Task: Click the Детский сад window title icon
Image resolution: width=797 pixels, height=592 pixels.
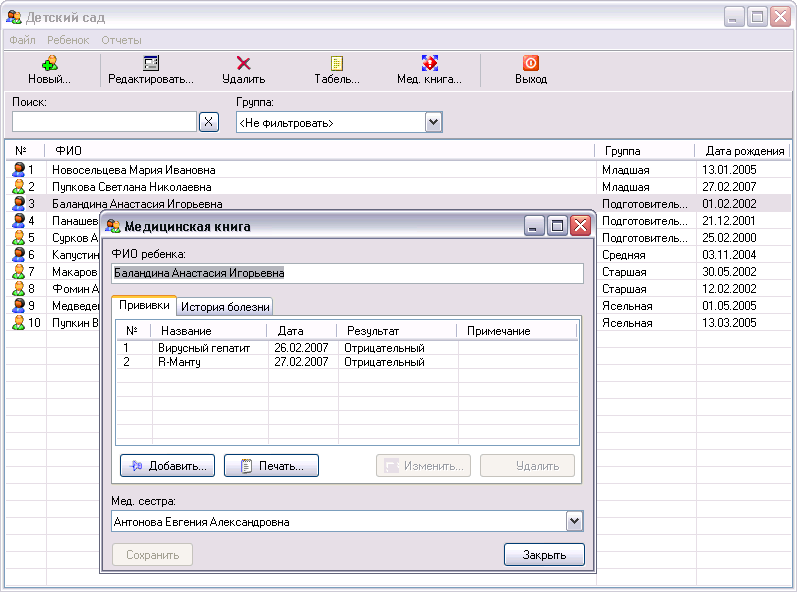Action: pyautogui.click(x=14, y=17)
